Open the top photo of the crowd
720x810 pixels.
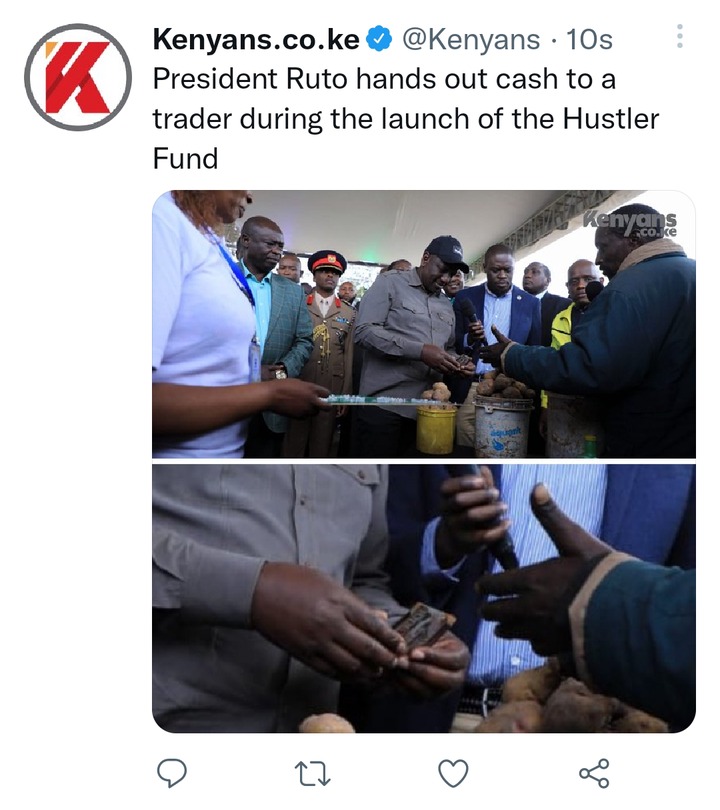(x=424, y=324)
